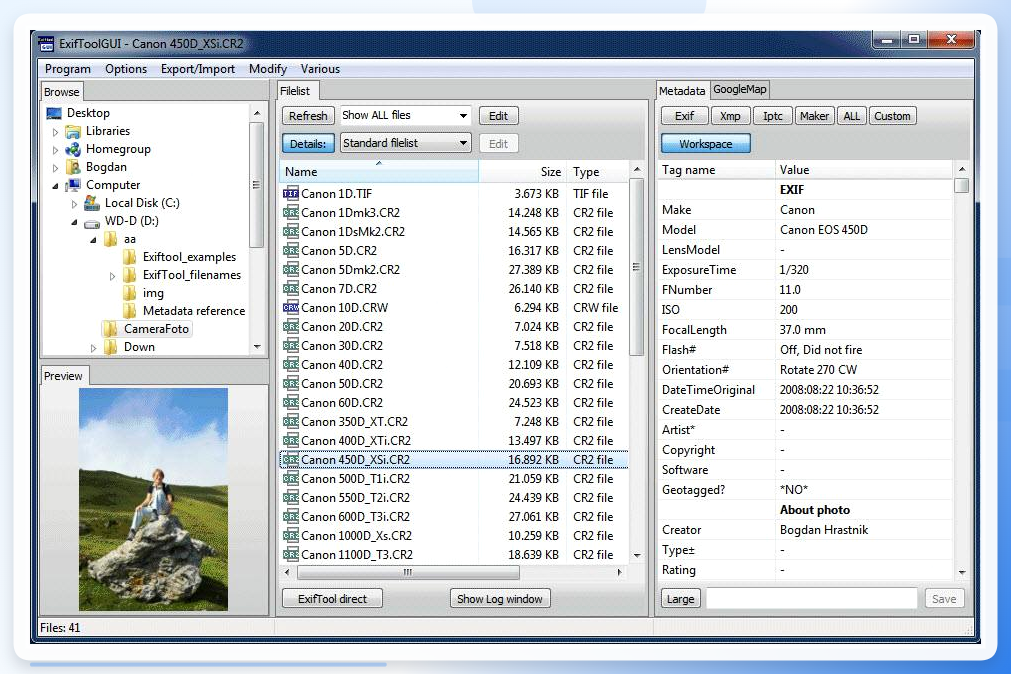Image resolution: width=1011 pixels, height=674 pixels.
Task: Click the Browse tree vertical scrollbar thumb
Action: [257, 185]
